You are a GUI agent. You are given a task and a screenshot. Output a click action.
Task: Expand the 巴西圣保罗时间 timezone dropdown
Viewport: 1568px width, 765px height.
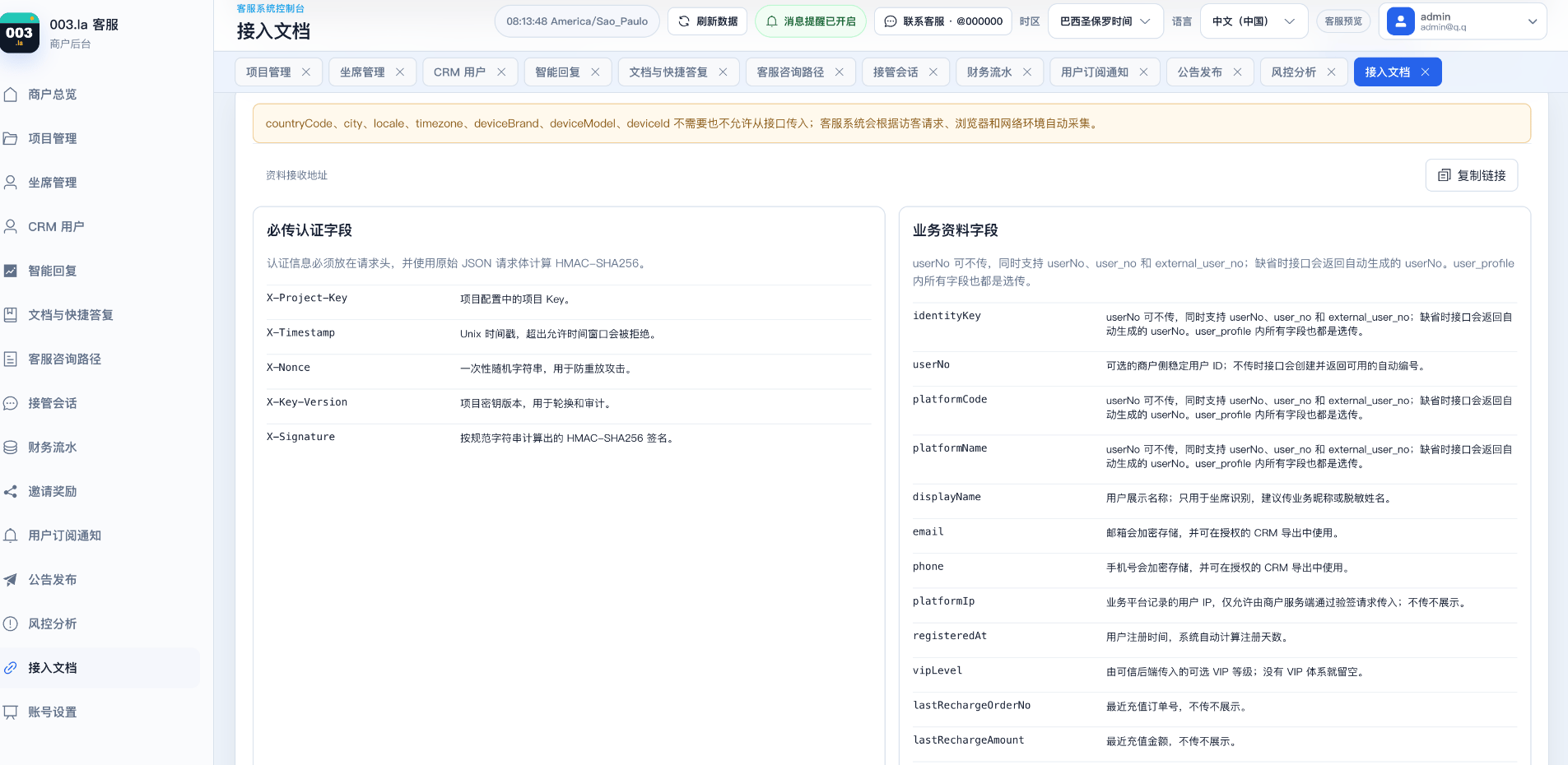click(x=1105, y=21)
